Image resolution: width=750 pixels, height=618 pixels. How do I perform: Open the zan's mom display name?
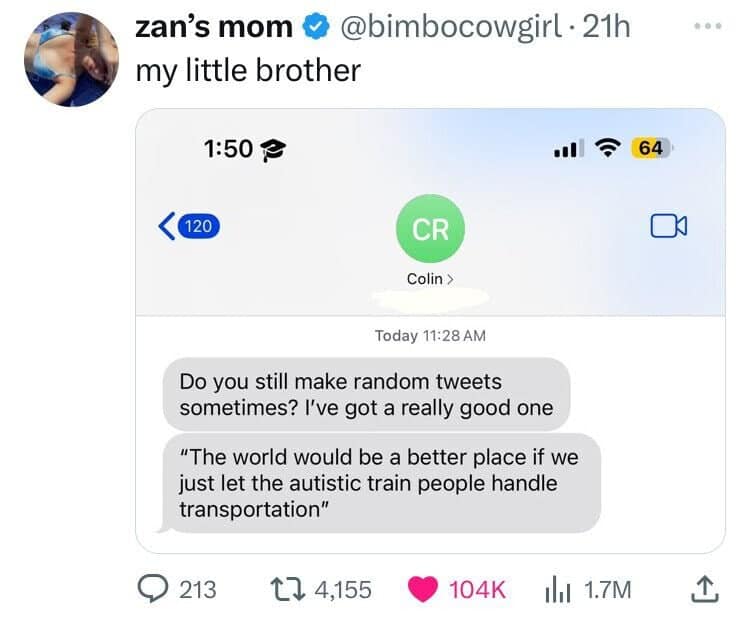click(215, 28)
